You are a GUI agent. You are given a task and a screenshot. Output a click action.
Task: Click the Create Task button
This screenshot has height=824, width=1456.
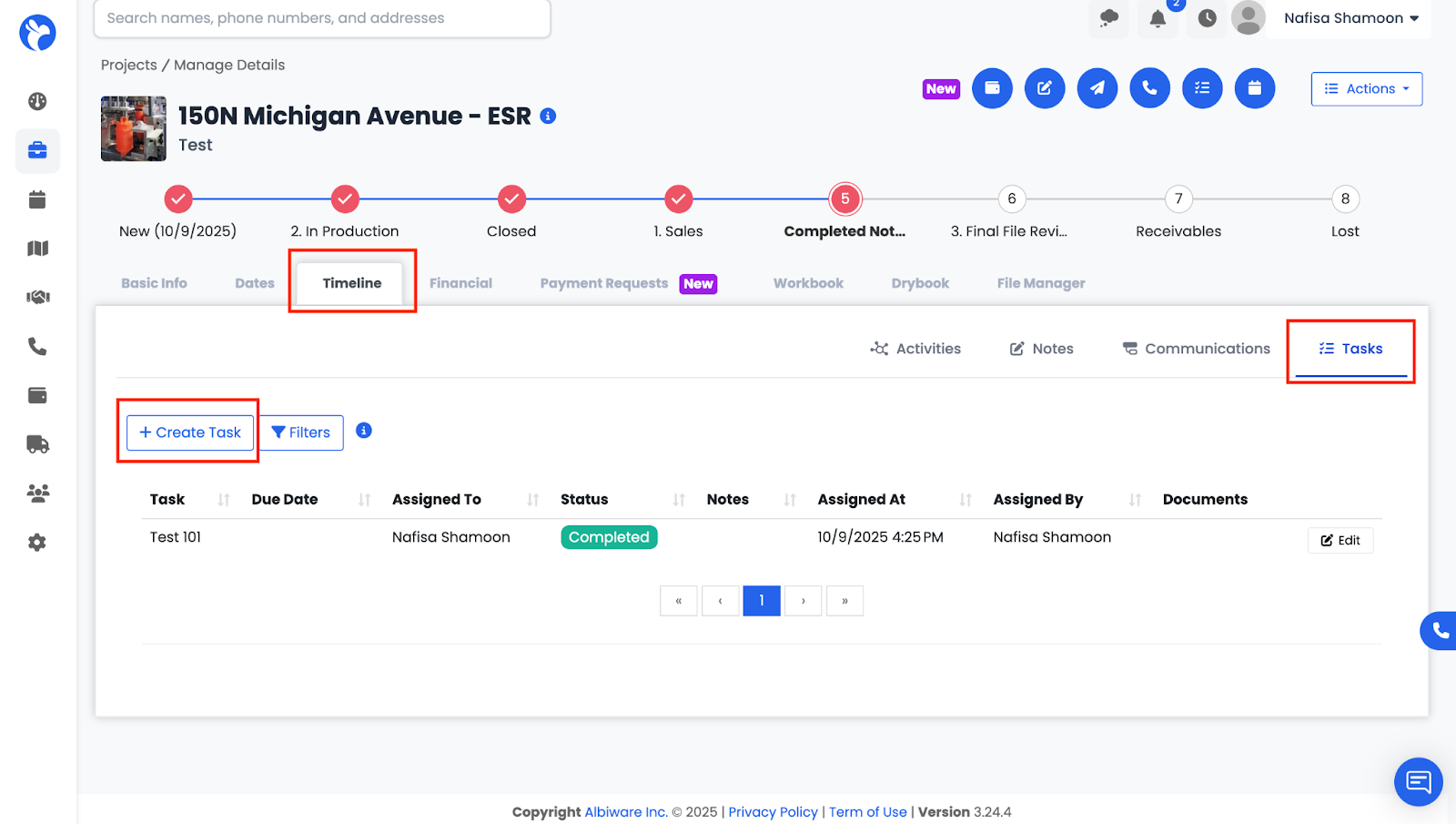tap(190, 432)
